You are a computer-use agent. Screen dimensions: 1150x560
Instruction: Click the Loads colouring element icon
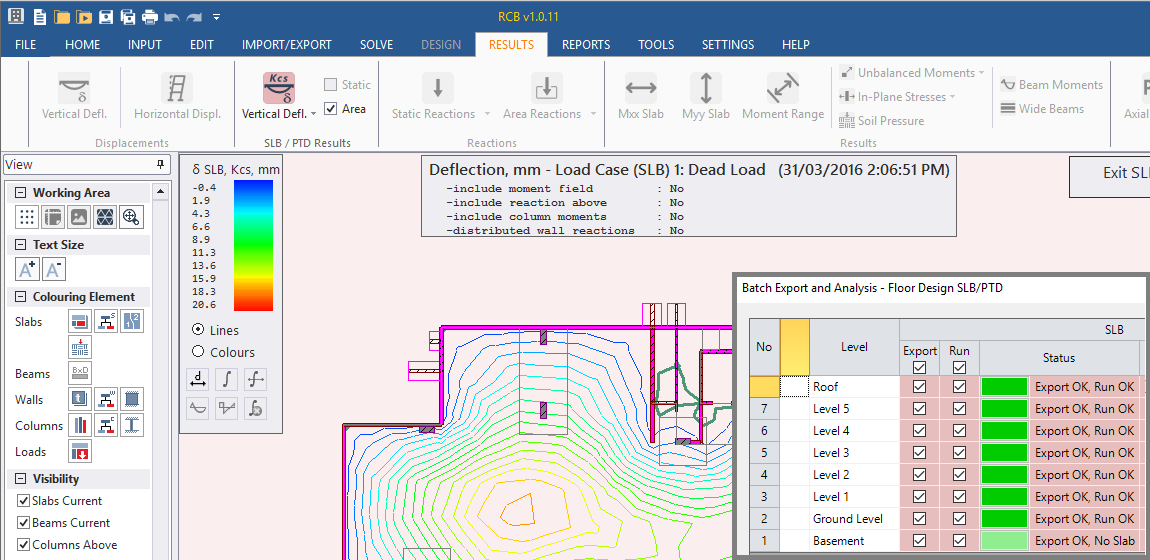[x=79, y=451]
